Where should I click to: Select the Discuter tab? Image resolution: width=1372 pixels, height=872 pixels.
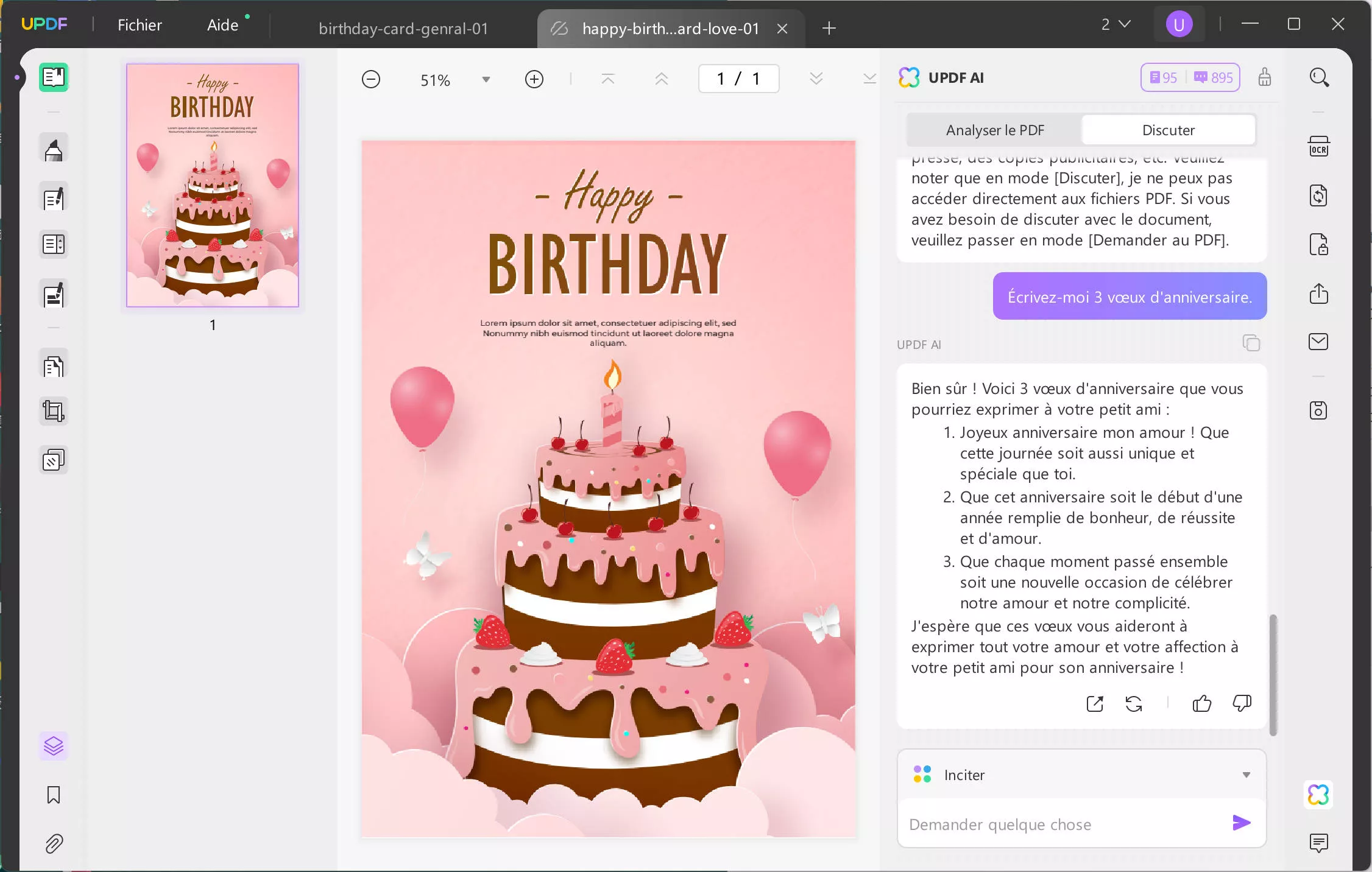click(x=1169, y=130)
